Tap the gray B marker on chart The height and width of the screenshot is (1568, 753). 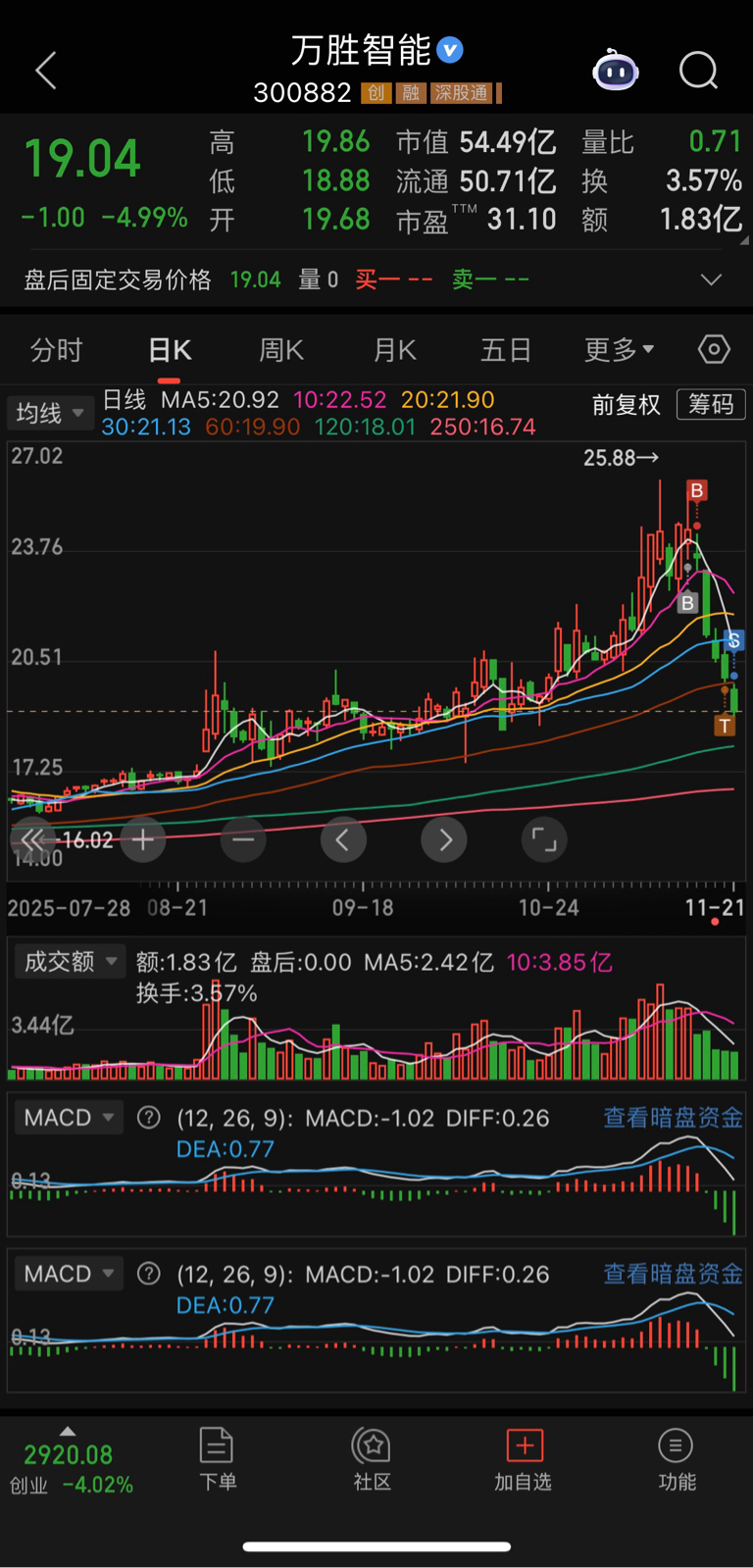[x=687, y=603]
